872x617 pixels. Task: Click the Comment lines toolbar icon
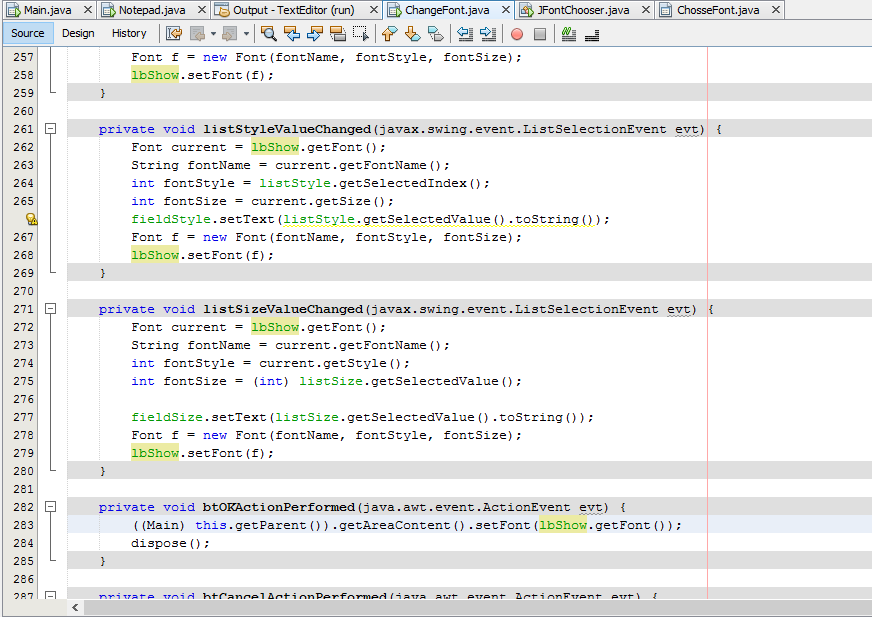click(x=569, y=33)
